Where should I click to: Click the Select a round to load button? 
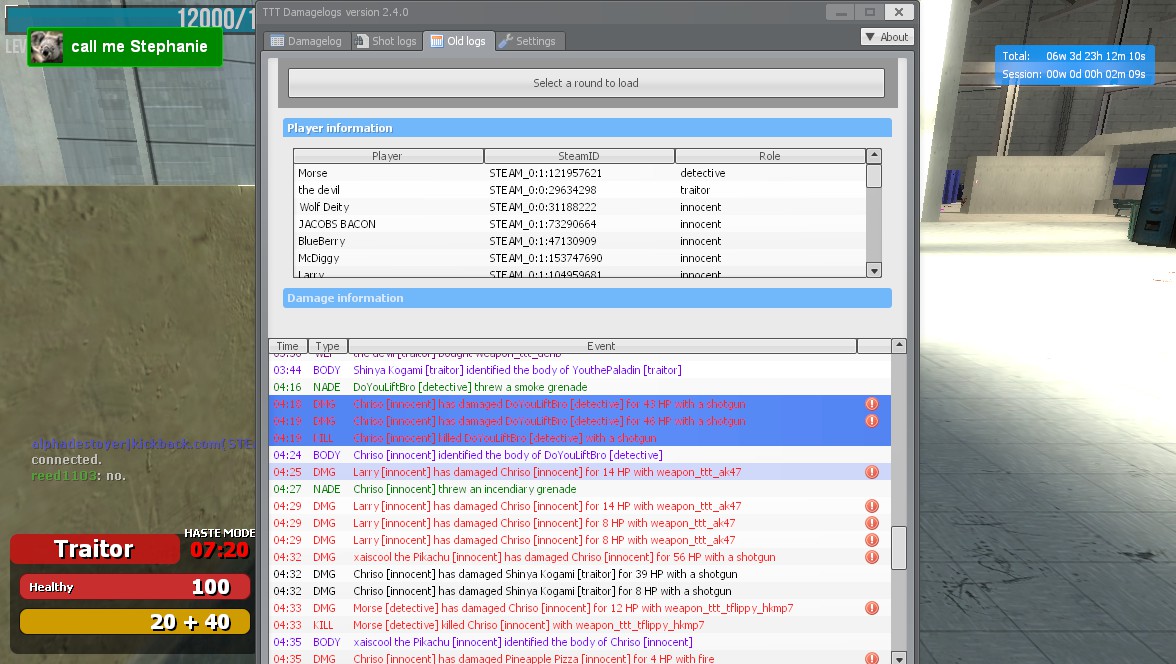click(x=586, y=83)
